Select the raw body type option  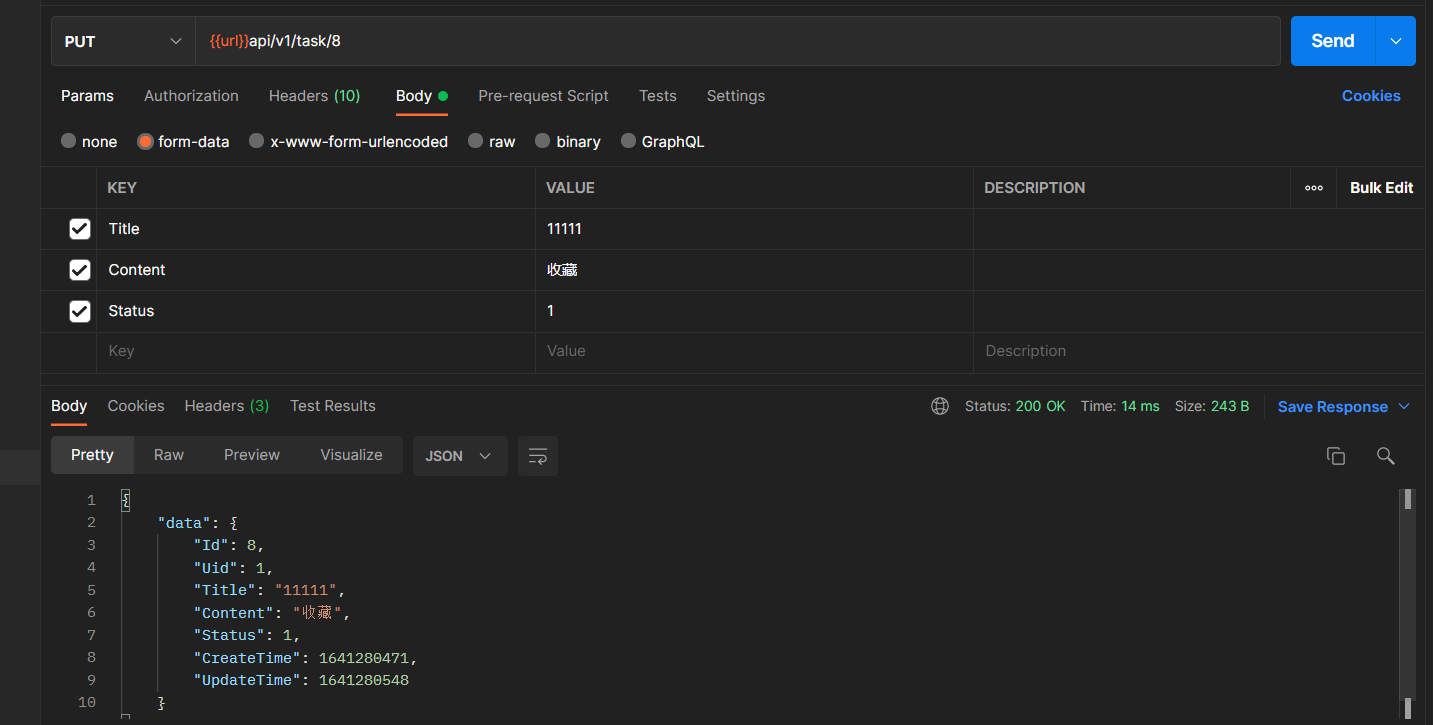(x=476, y=141)
